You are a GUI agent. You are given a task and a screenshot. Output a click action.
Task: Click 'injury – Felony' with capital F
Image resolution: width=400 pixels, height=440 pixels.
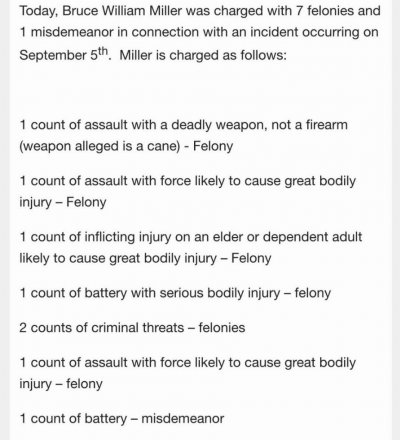tap(63, 202)
